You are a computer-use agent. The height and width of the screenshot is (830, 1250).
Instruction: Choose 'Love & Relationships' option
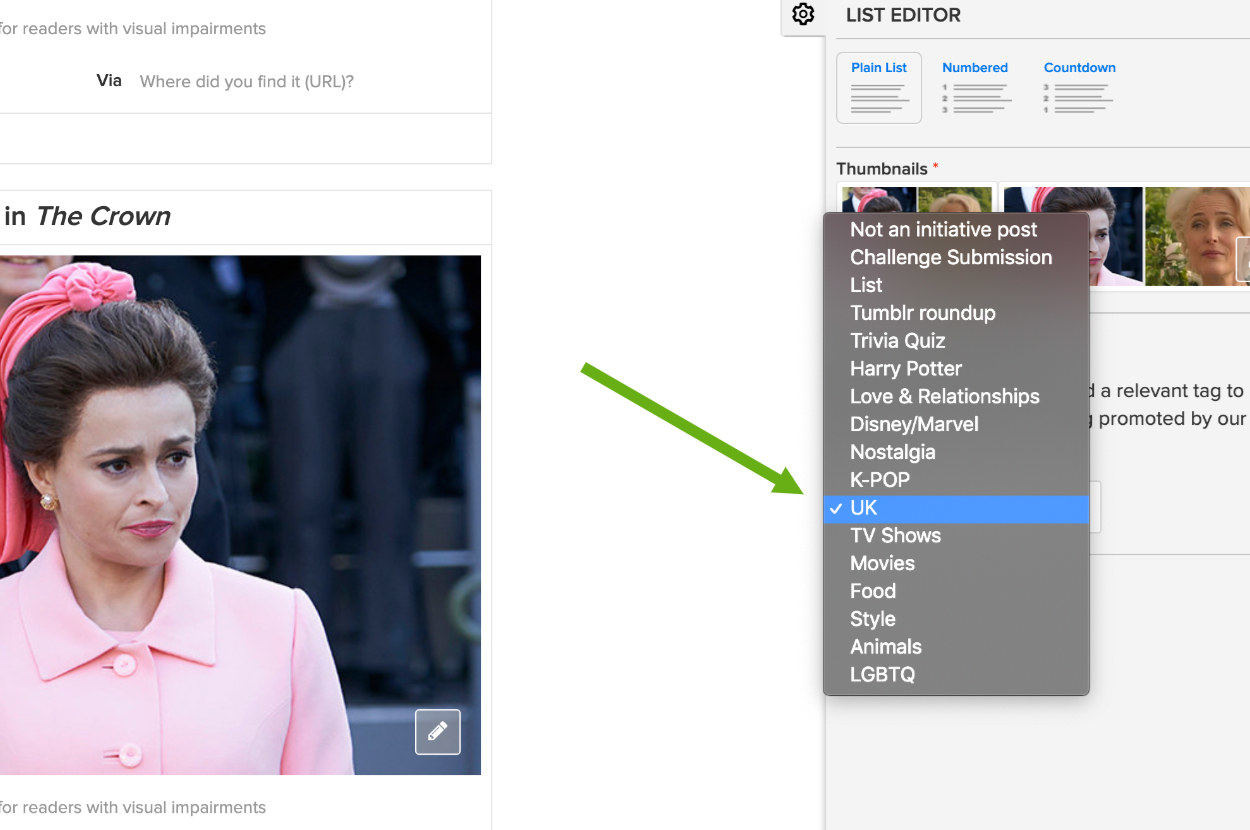pos(956,397)
